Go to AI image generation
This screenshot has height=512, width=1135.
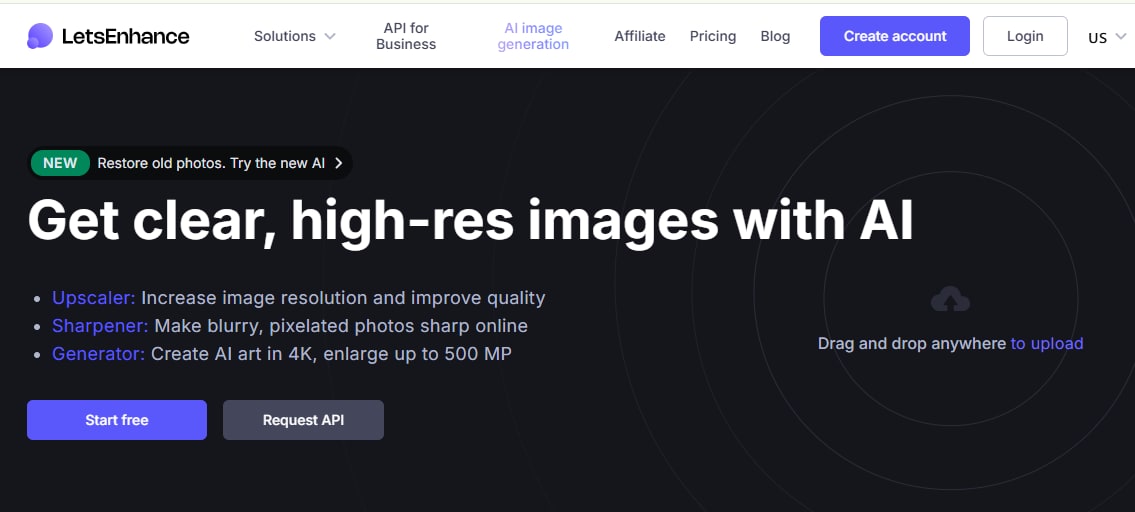click(x=533, y=36)
